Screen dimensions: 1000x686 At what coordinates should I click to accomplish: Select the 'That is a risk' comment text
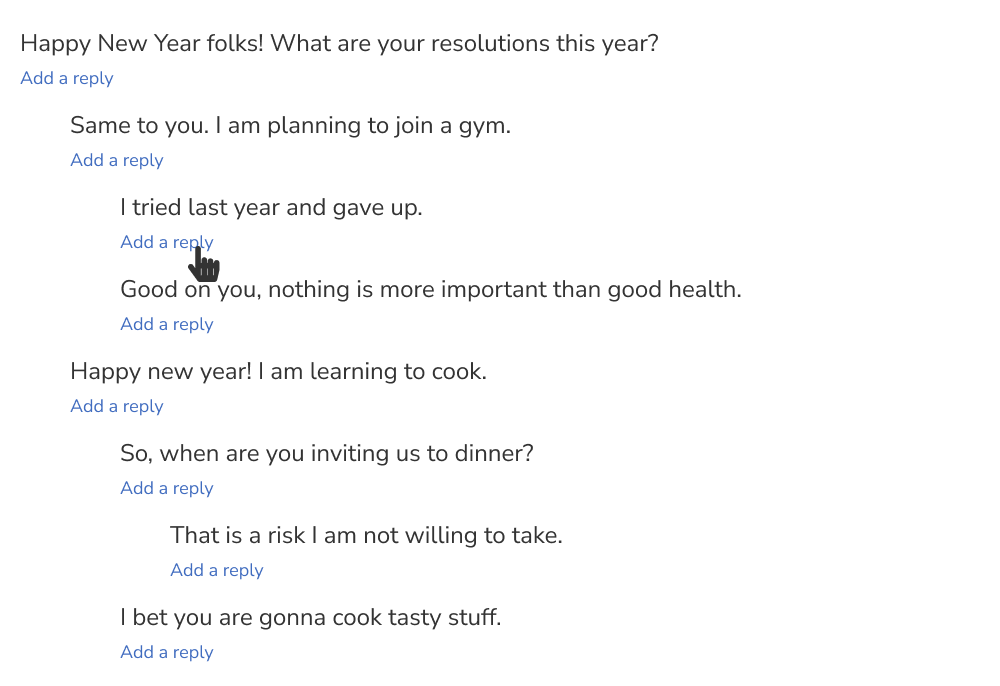[x=367, y=536]
